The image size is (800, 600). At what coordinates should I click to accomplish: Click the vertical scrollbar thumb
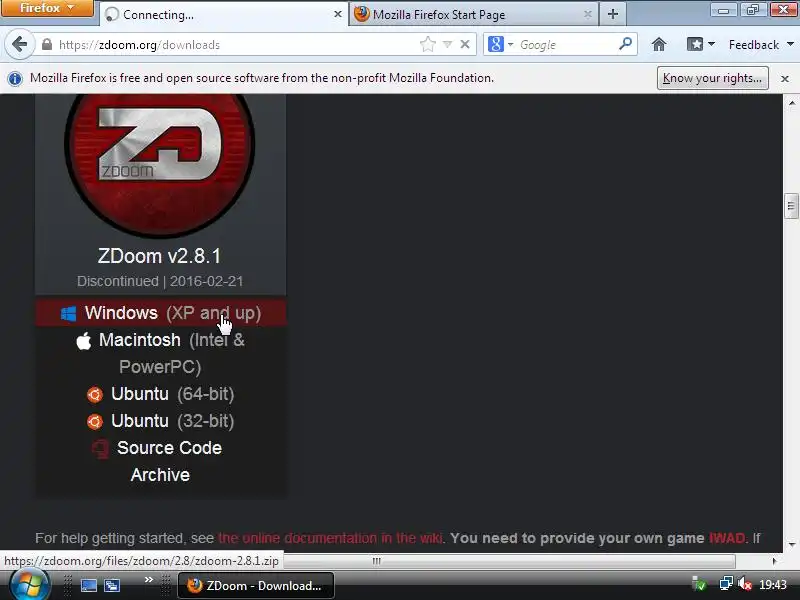791,206
